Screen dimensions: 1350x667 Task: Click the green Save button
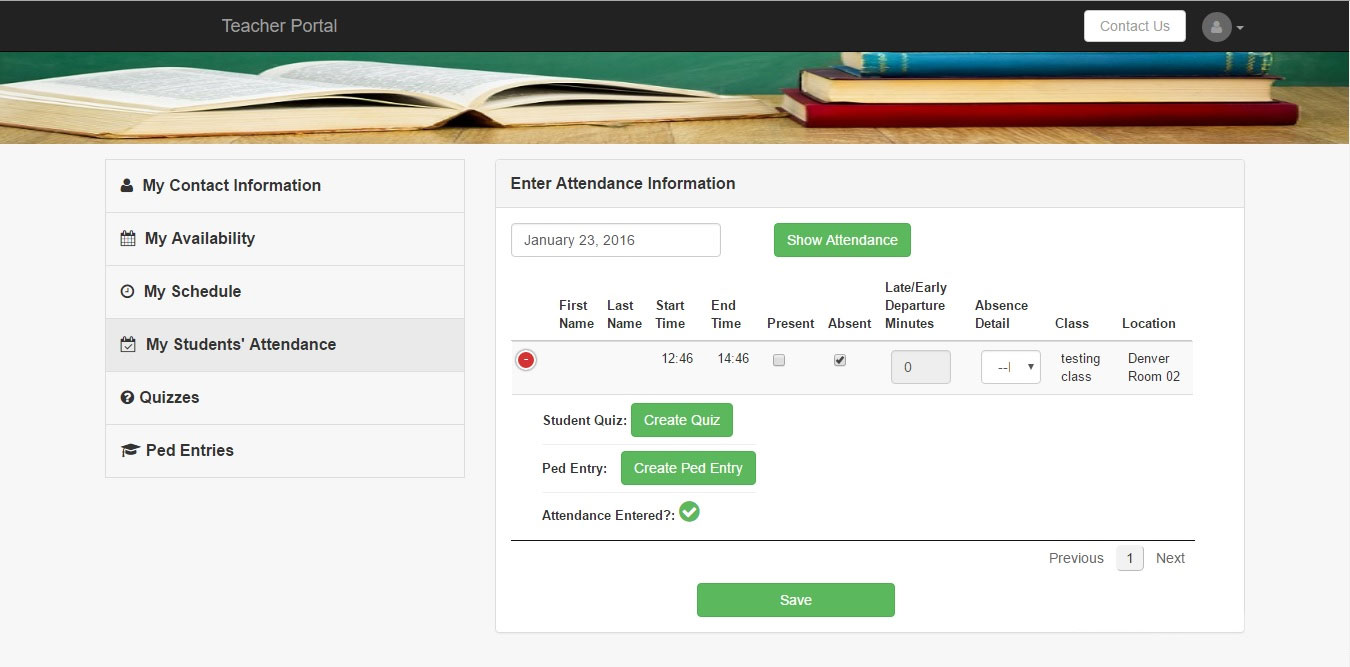point(795,600)
